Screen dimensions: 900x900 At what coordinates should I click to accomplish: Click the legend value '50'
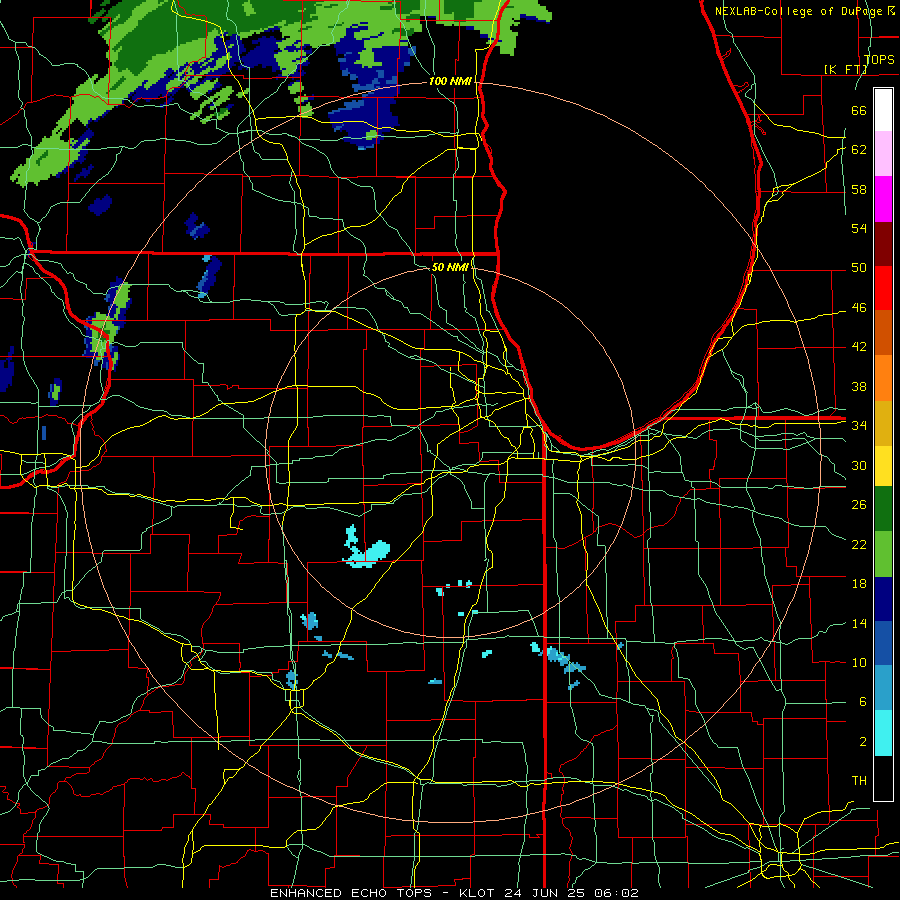tap(859, 268)
